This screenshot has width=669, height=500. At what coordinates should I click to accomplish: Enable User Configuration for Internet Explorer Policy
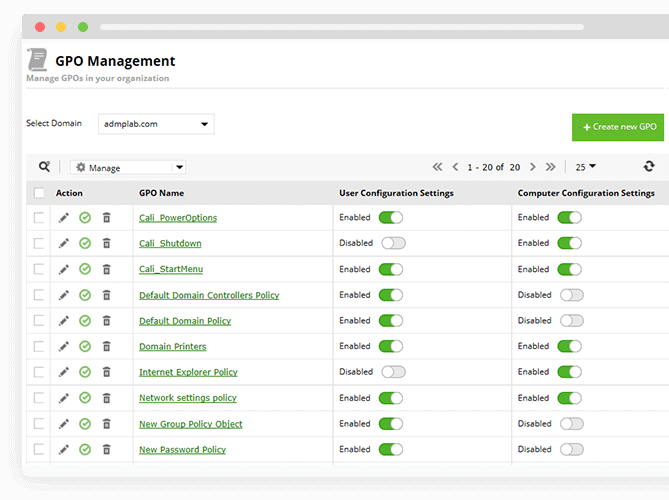[393, 372]
